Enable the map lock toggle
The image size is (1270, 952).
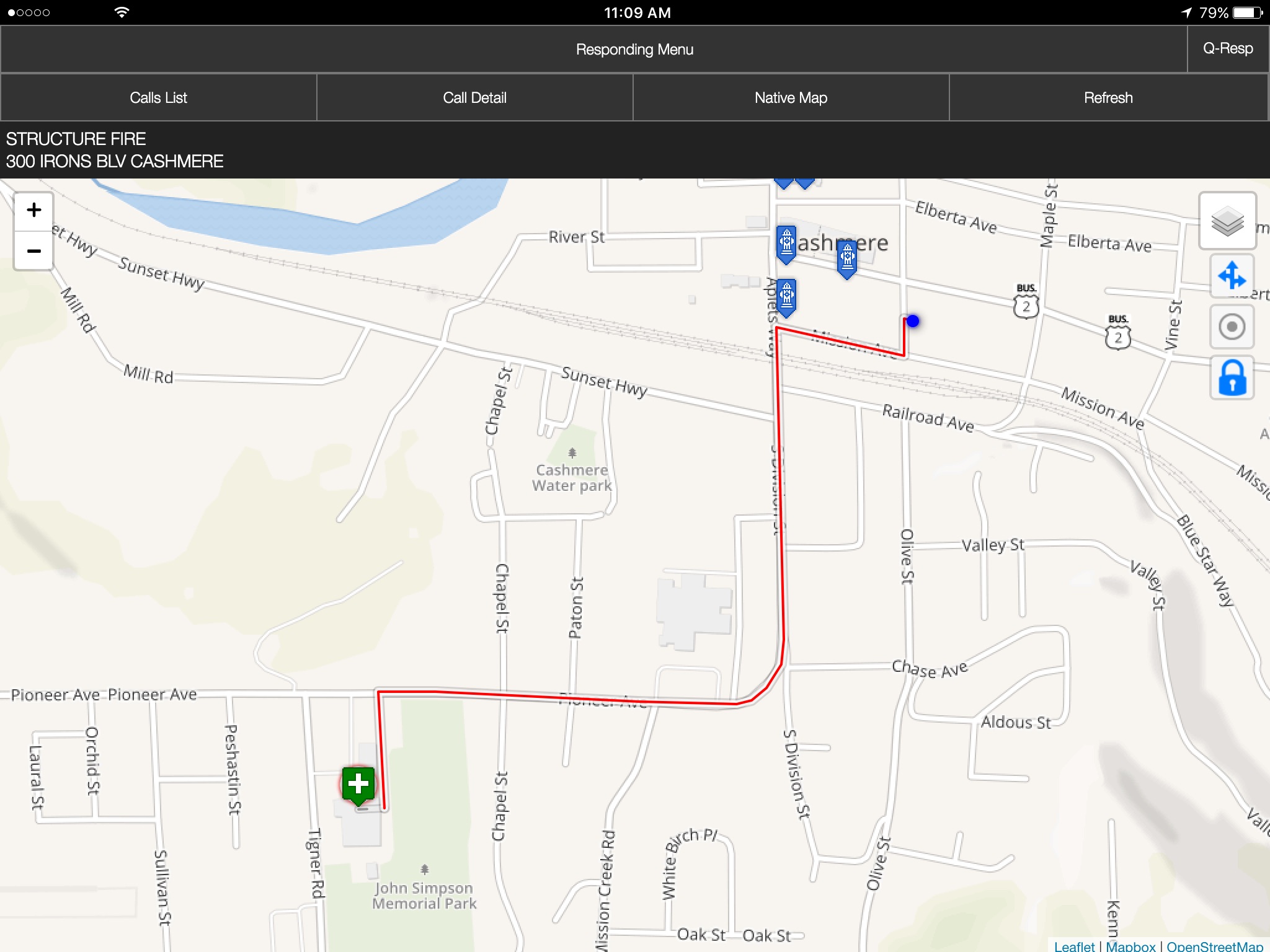point(1231,378)
